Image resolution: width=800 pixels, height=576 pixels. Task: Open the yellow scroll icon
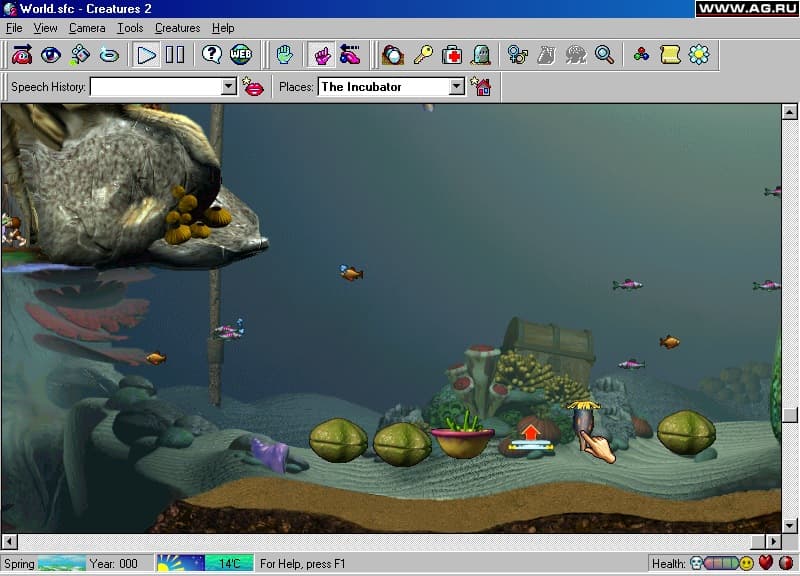tap(670, 55)
